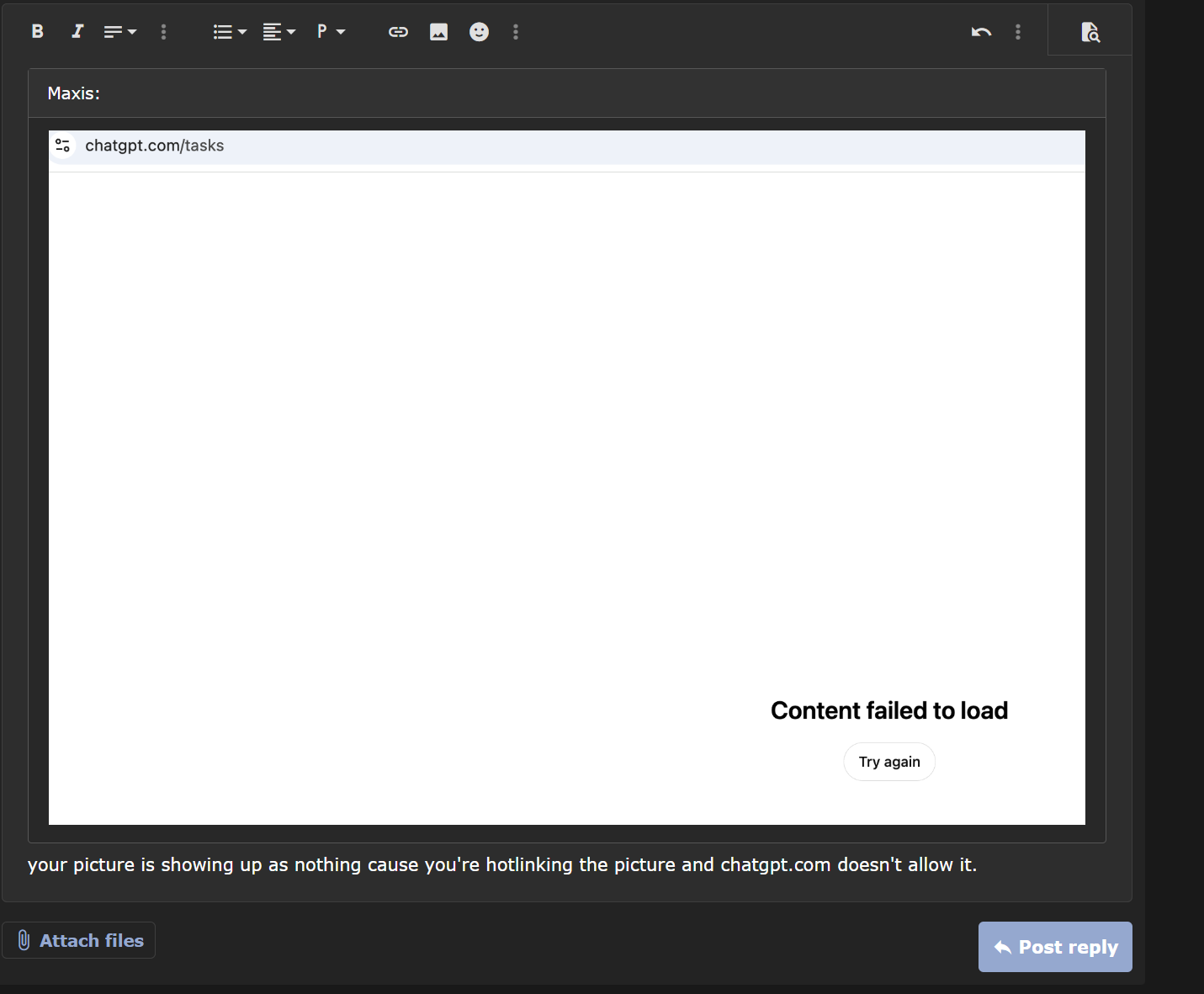Screen dimensions: 1204x994
Task: Open the text alignment dropdown
Action: [x=279, y=31]
